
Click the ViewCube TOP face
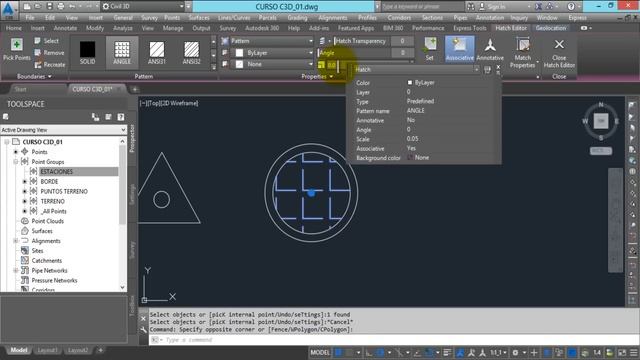601,121
